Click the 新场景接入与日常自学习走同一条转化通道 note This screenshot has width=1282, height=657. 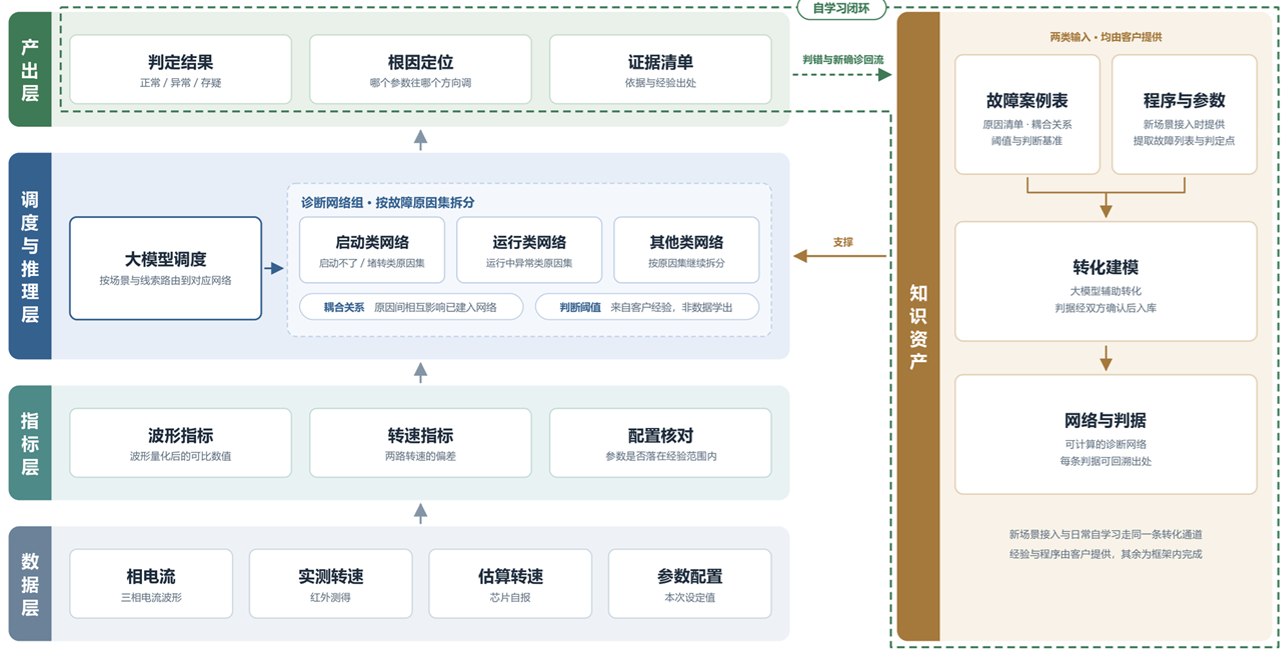point(1106,535)
